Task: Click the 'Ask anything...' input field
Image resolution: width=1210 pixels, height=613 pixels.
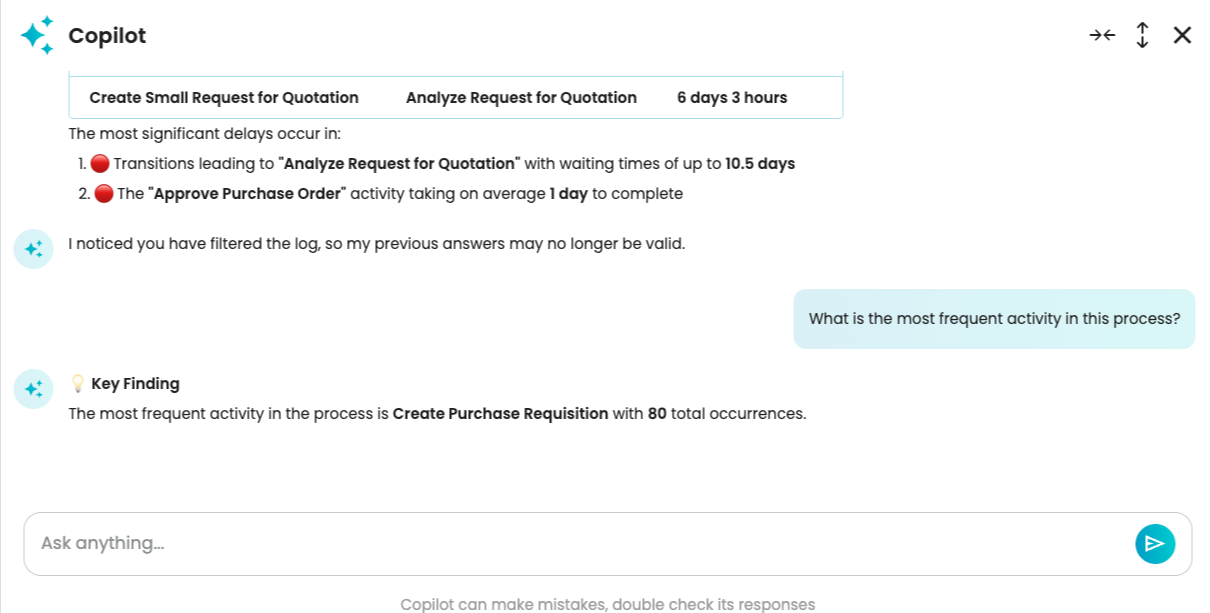Action: (x=580, y=543)
